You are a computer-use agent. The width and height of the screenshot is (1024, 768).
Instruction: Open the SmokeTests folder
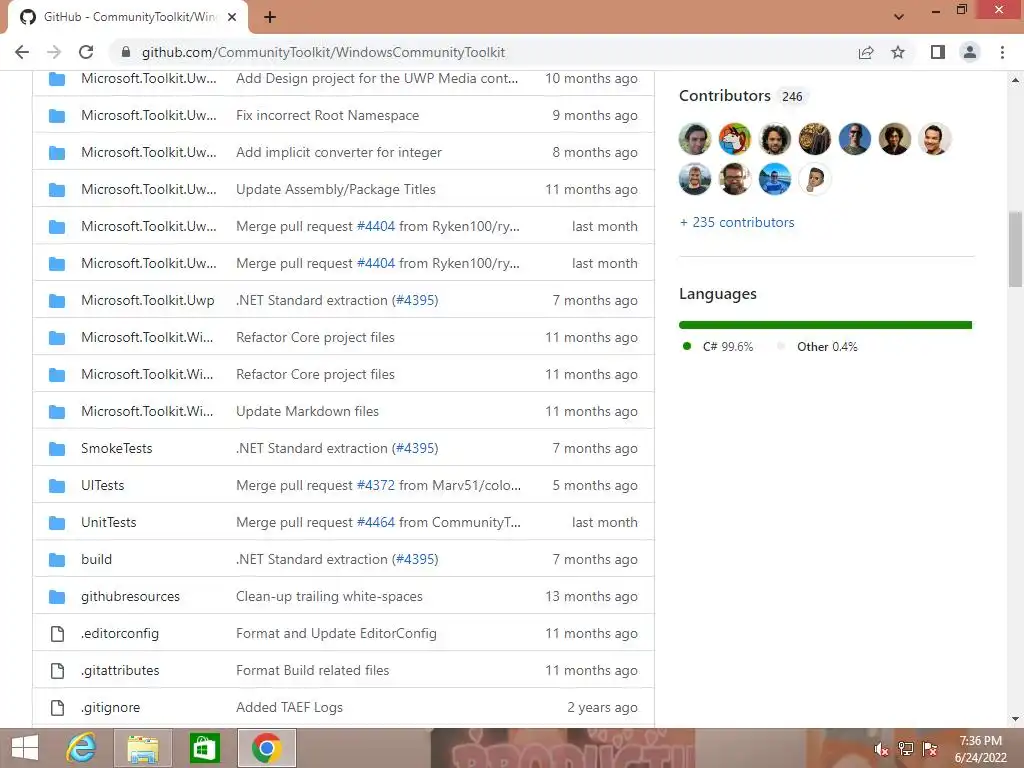tap(116, 448)
